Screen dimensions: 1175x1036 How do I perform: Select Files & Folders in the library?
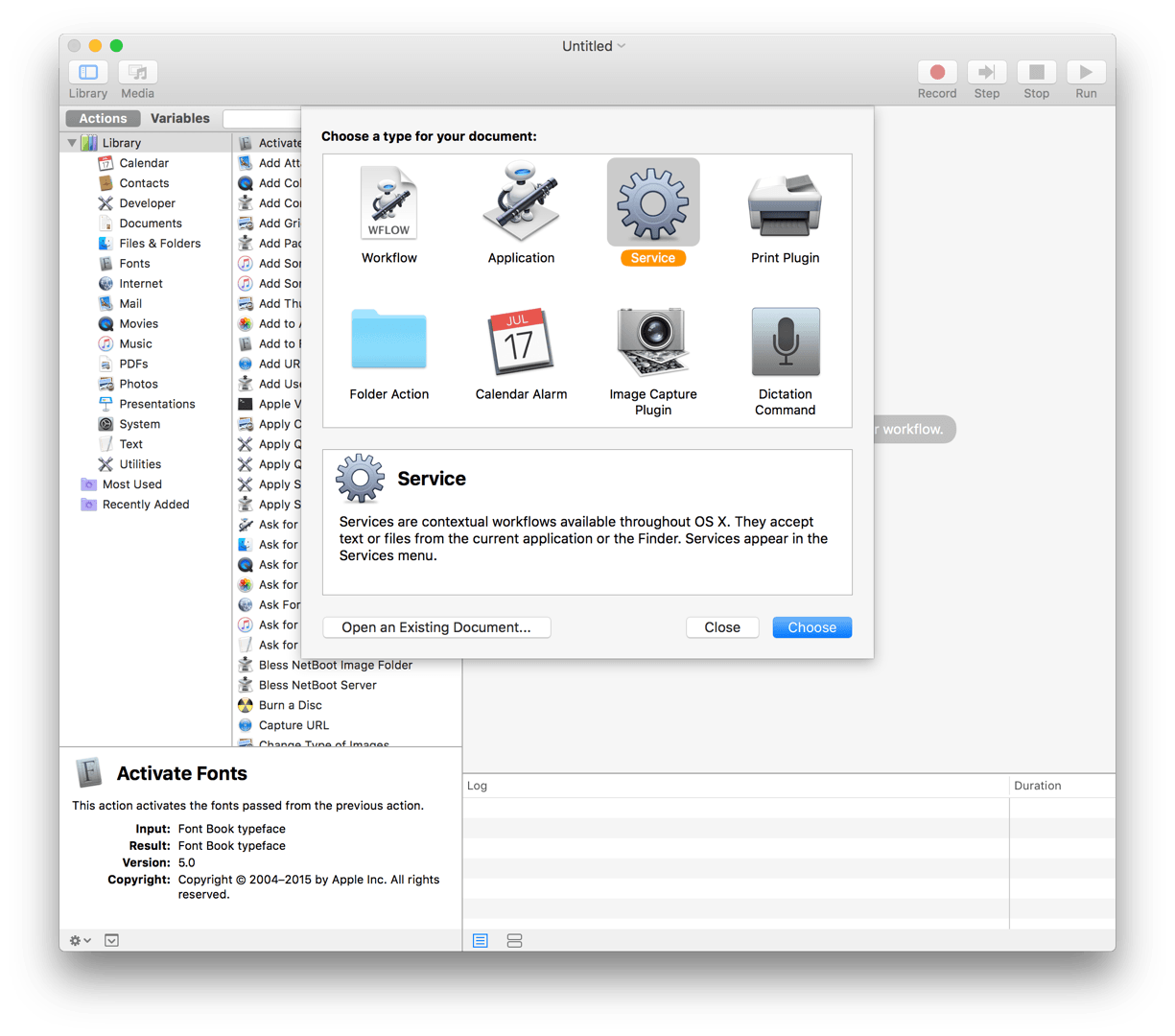(159, 244)
